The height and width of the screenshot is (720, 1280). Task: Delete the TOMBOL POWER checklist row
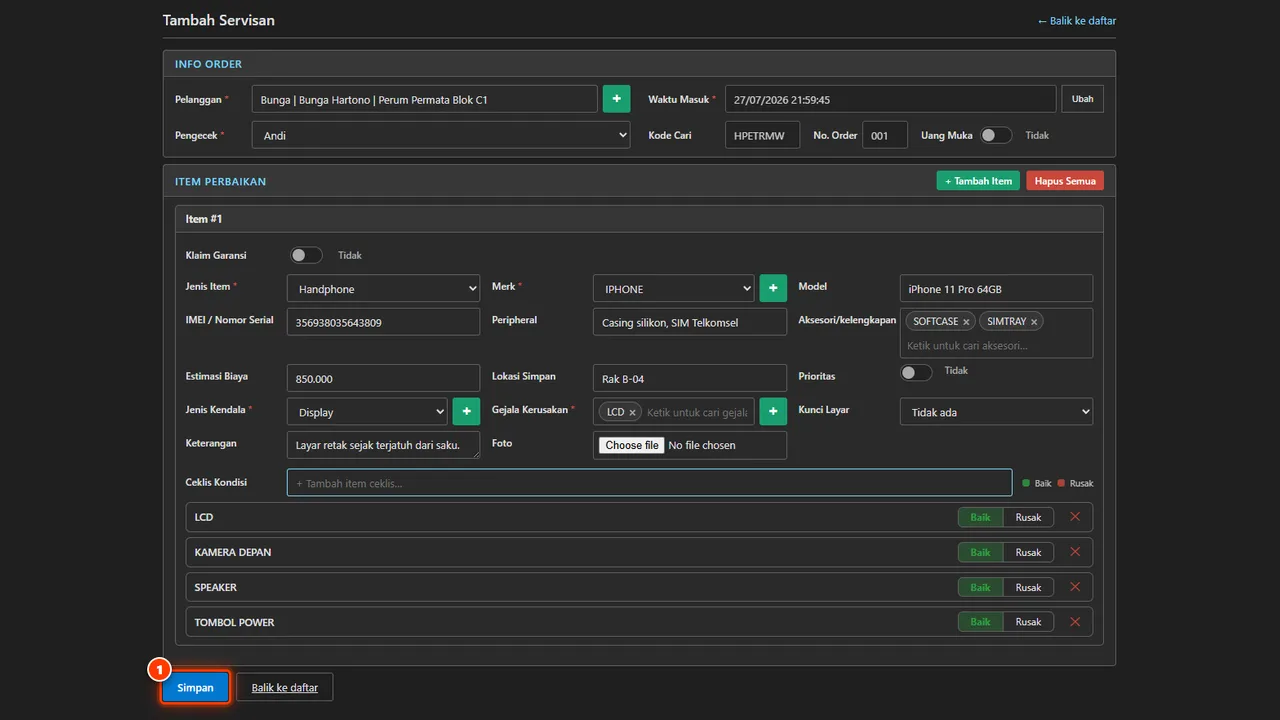[1075, 622]
